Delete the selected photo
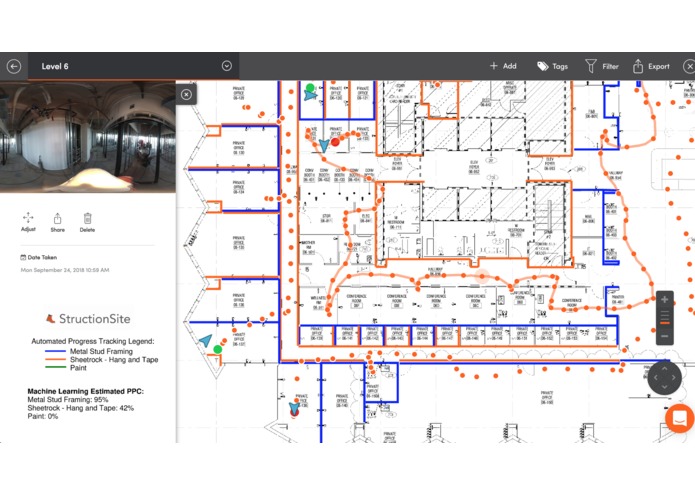Image resolution: width=695 pixels, height=494 pixels. pos(87,223)
